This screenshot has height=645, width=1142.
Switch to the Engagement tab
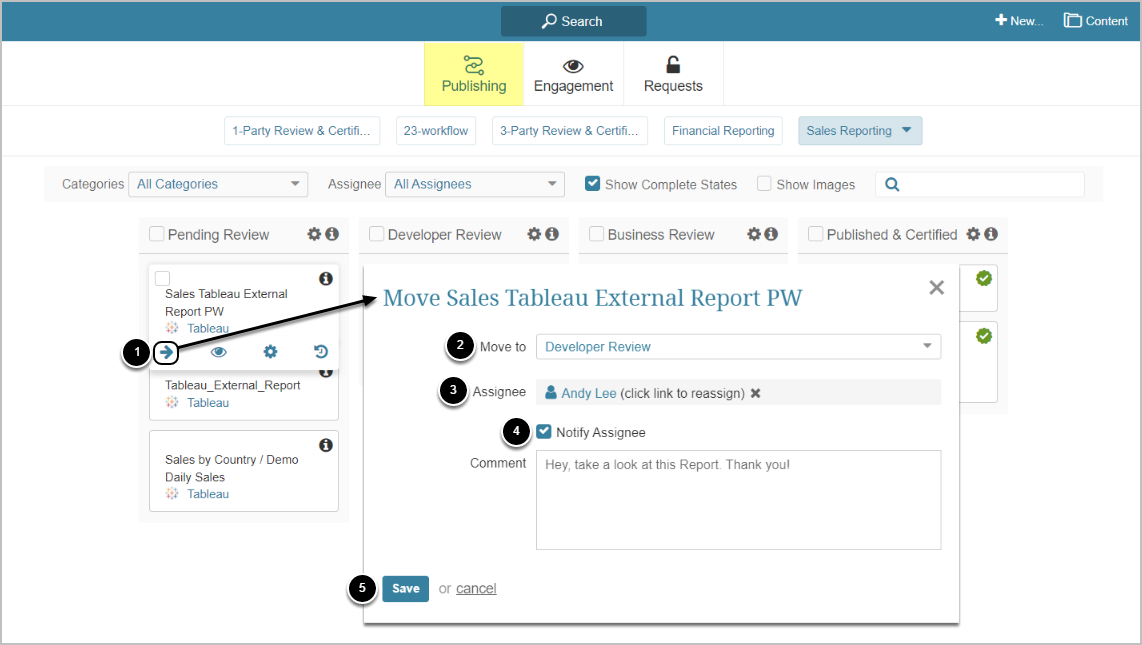pyautogui.click(x=573, y=75)
